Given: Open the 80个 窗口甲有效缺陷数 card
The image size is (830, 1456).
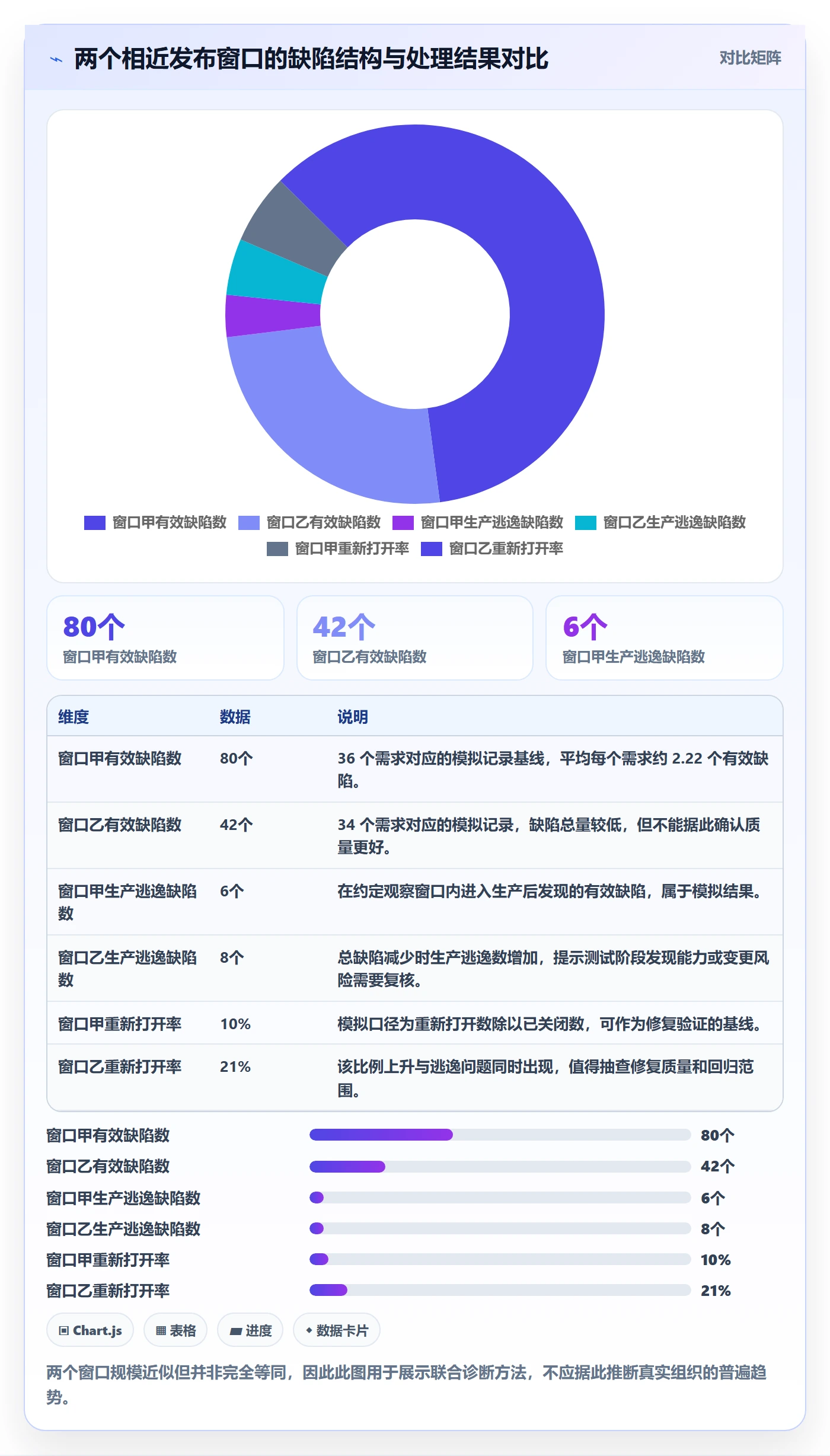Looking at the screenshot, I should [x=165, y=638].
